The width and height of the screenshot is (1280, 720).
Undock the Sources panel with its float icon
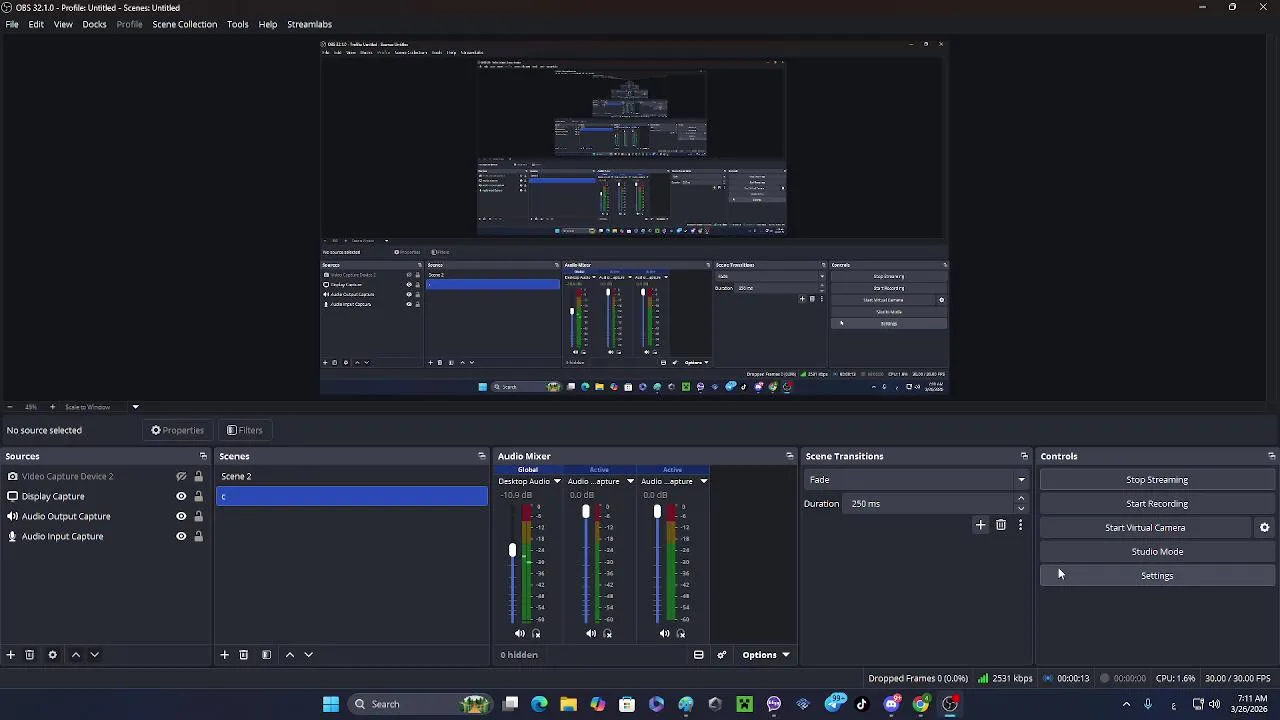(203, 456)
